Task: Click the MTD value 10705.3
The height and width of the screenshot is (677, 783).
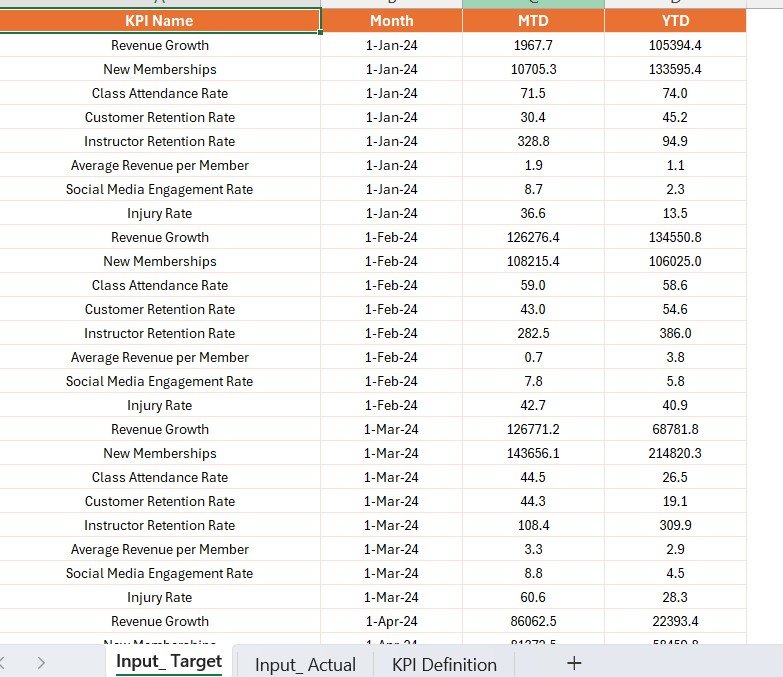Action: (533, 69)
